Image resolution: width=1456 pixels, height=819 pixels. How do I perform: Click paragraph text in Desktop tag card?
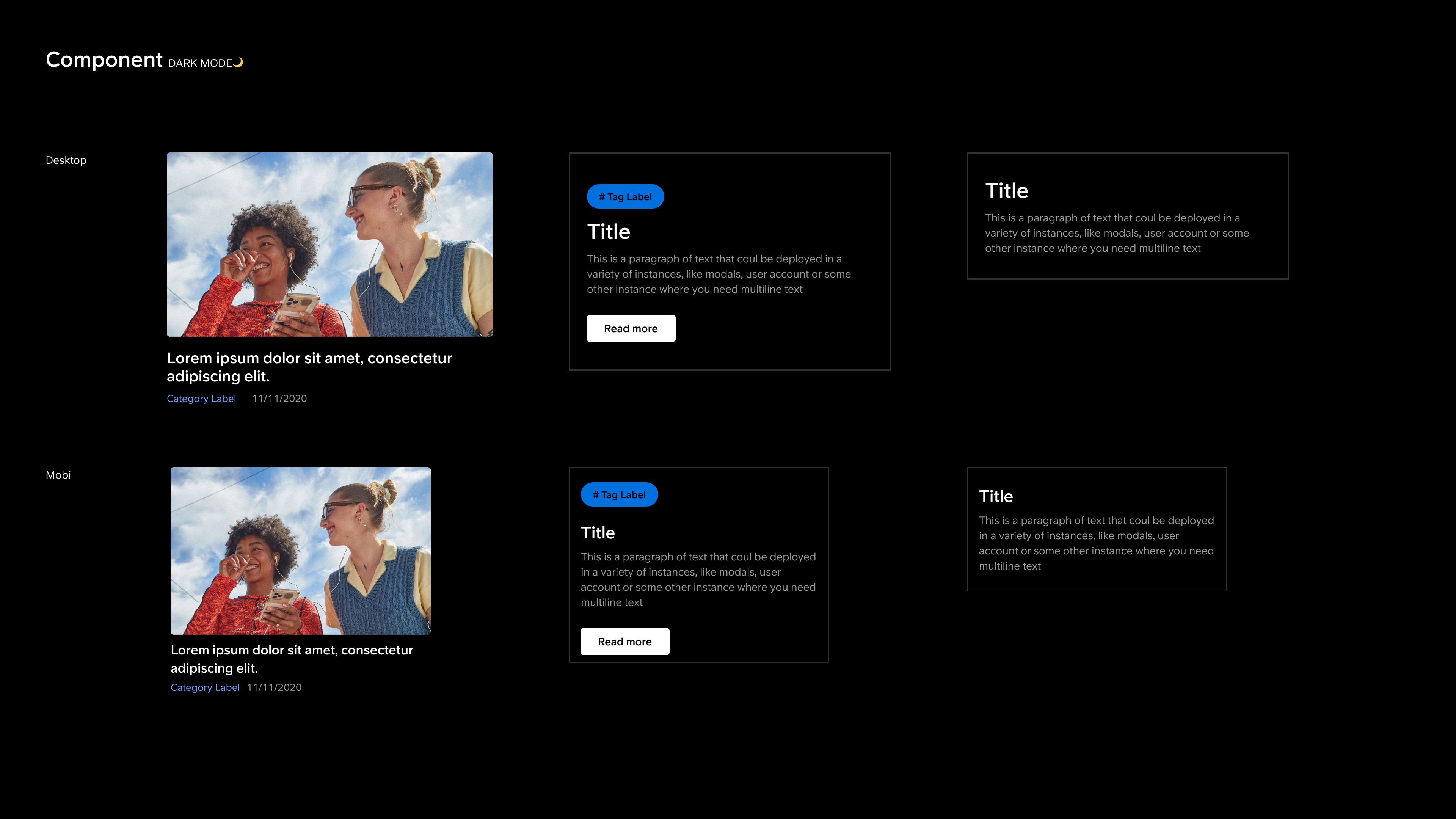(719, 274)
